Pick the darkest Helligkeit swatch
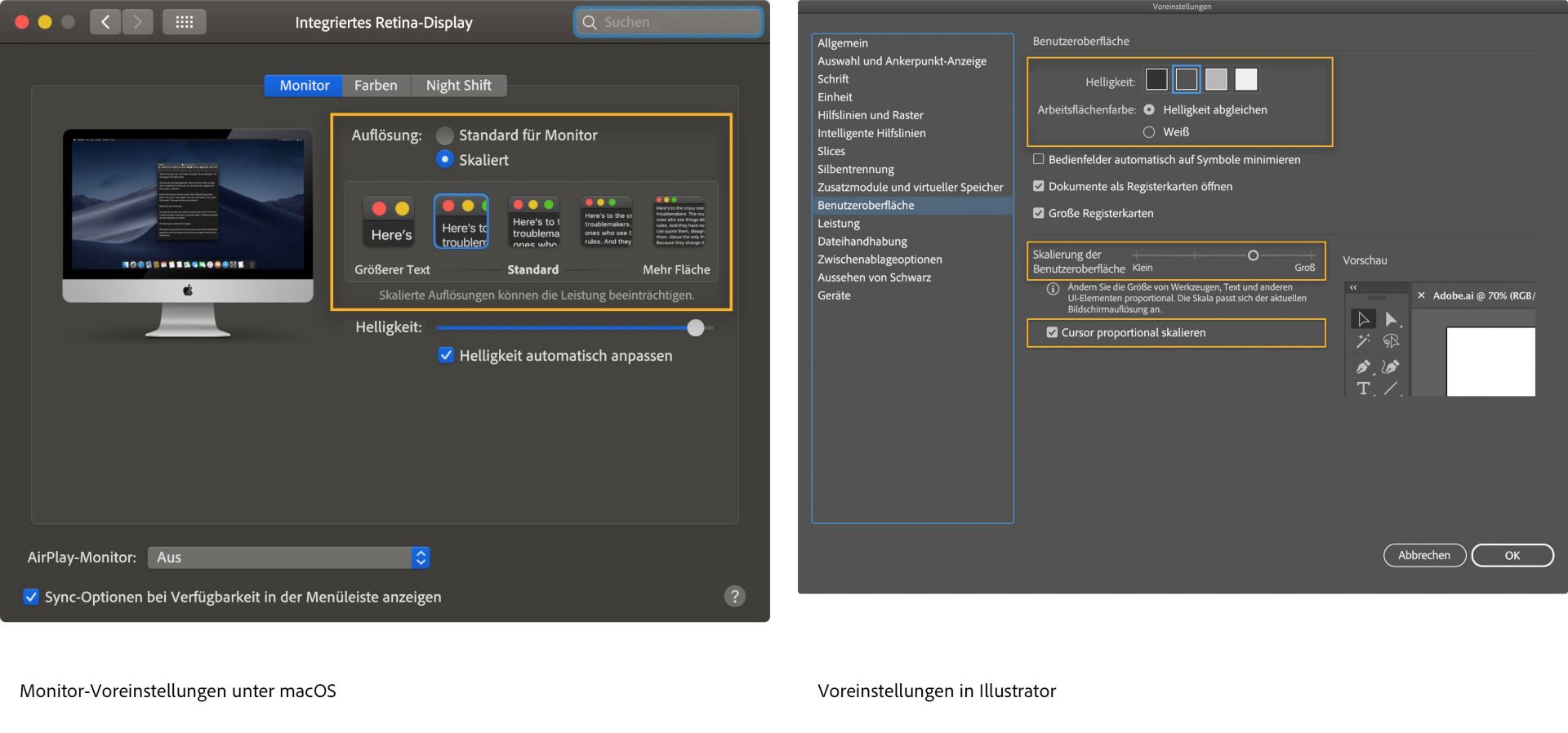 pyautogui.click(x=1156, y=79)
